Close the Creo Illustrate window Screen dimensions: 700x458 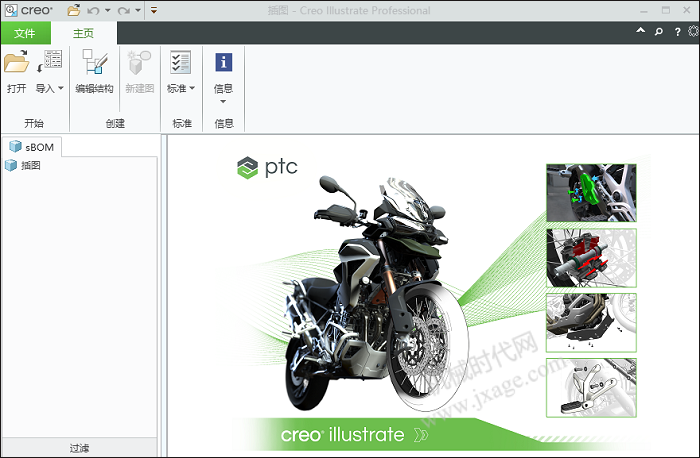point(687,10)
